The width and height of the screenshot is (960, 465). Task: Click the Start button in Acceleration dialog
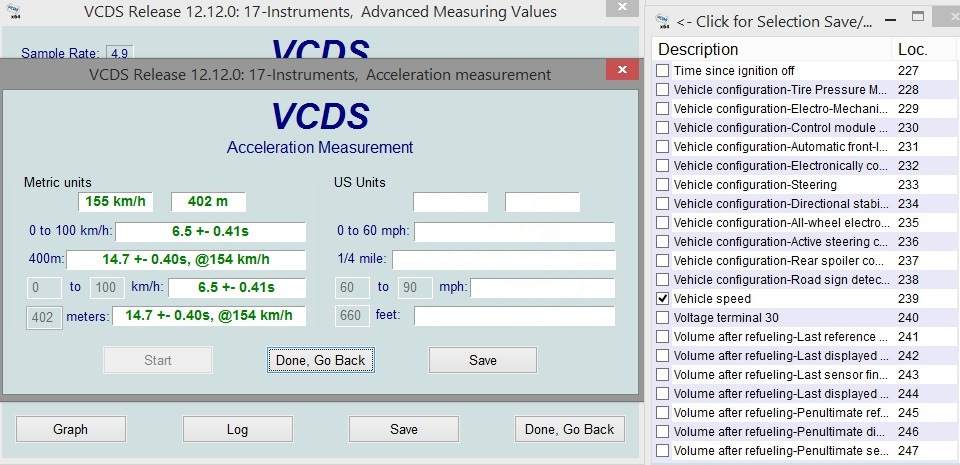(158, 360)
